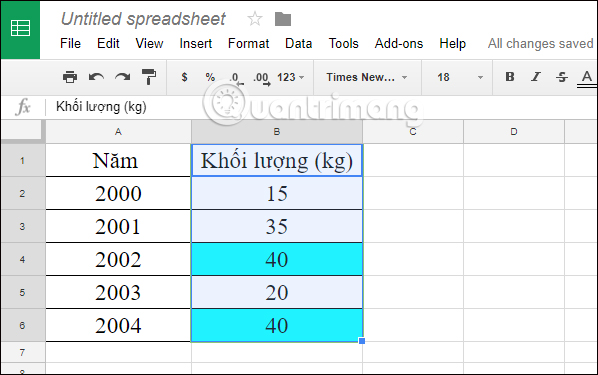The image size is (598, 375).
Task: Select row 2 header
Action: coord(23,193)
